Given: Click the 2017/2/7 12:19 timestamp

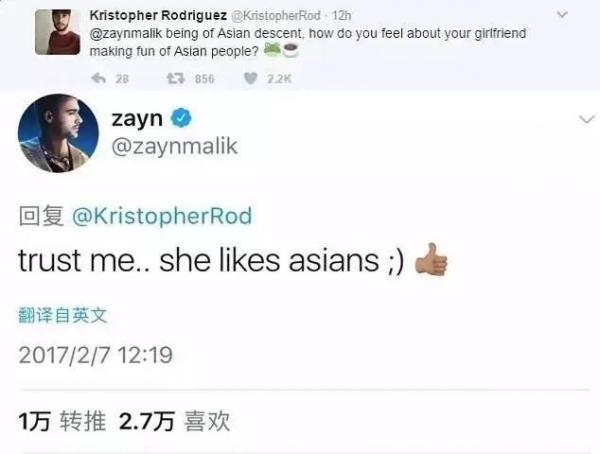Looking at the screenshot, I should (96, 355).
